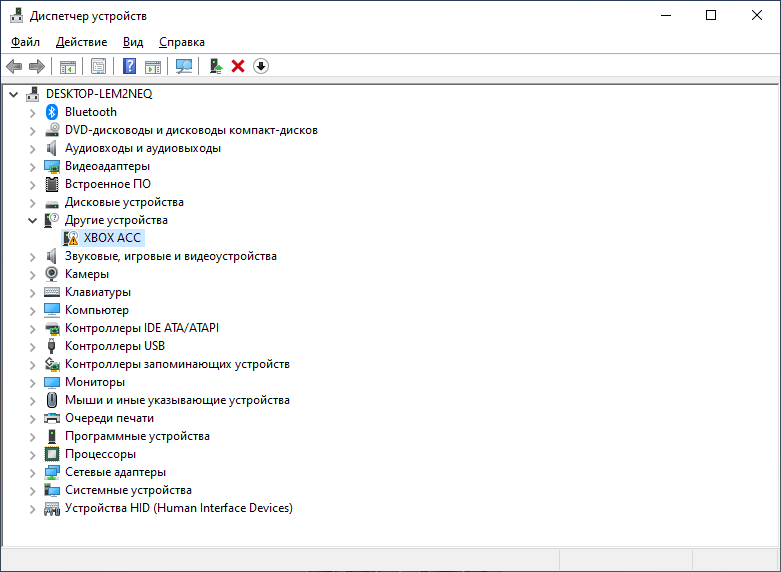Viewport: 781px width, 572px height.
Task: Open the Справка menu
Action: [182, 42]
